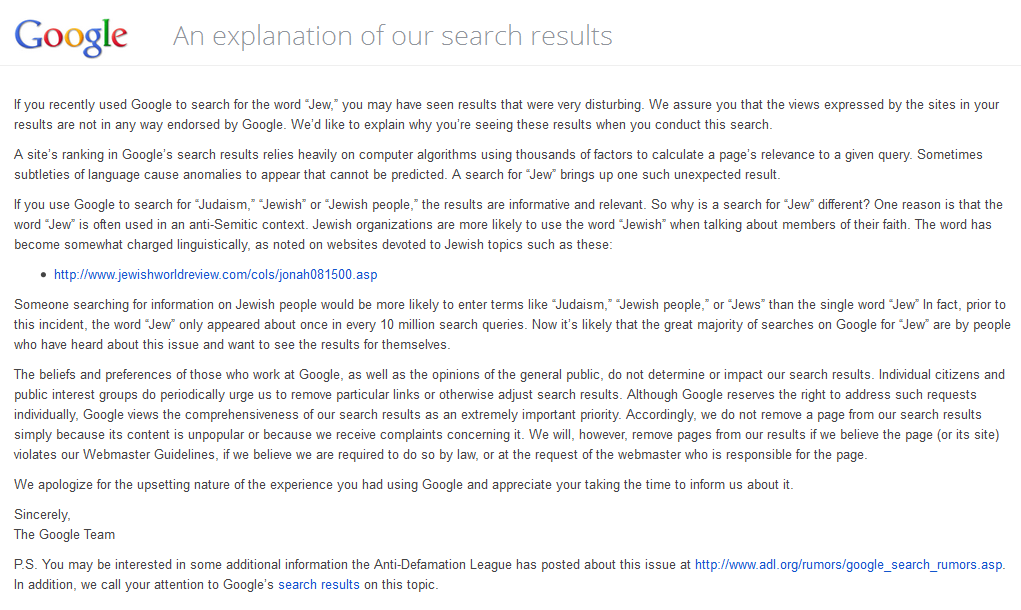
Task: Follow the "search results" link in the P.S.
Action: point(318,585)
